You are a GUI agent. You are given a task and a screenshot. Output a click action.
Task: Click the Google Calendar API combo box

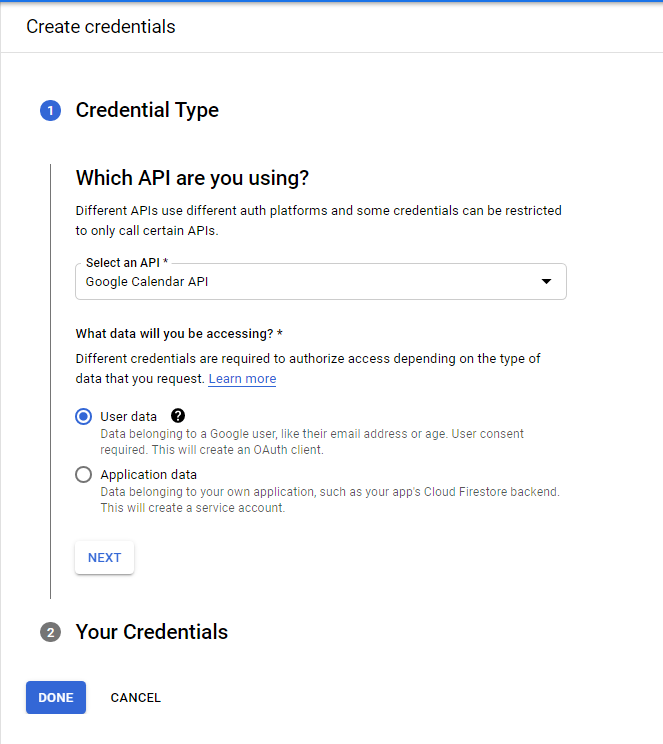coord(321,281)
